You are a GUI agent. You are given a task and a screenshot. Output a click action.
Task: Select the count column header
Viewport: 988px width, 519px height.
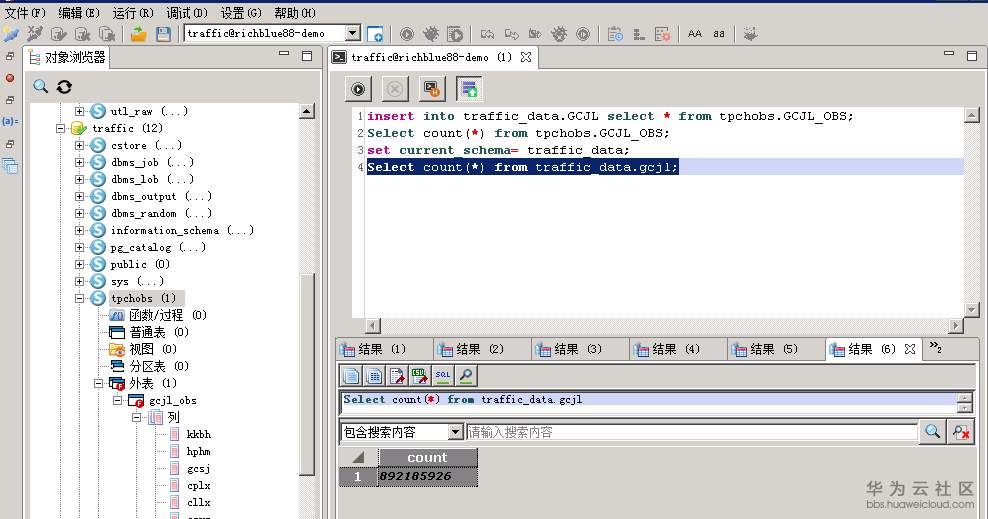pos(427,457)
